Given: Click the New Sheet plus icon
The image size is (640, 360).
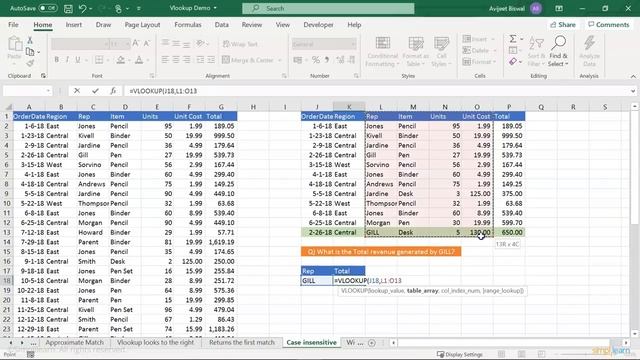Looking at the screenshot, I should point(371,343).
